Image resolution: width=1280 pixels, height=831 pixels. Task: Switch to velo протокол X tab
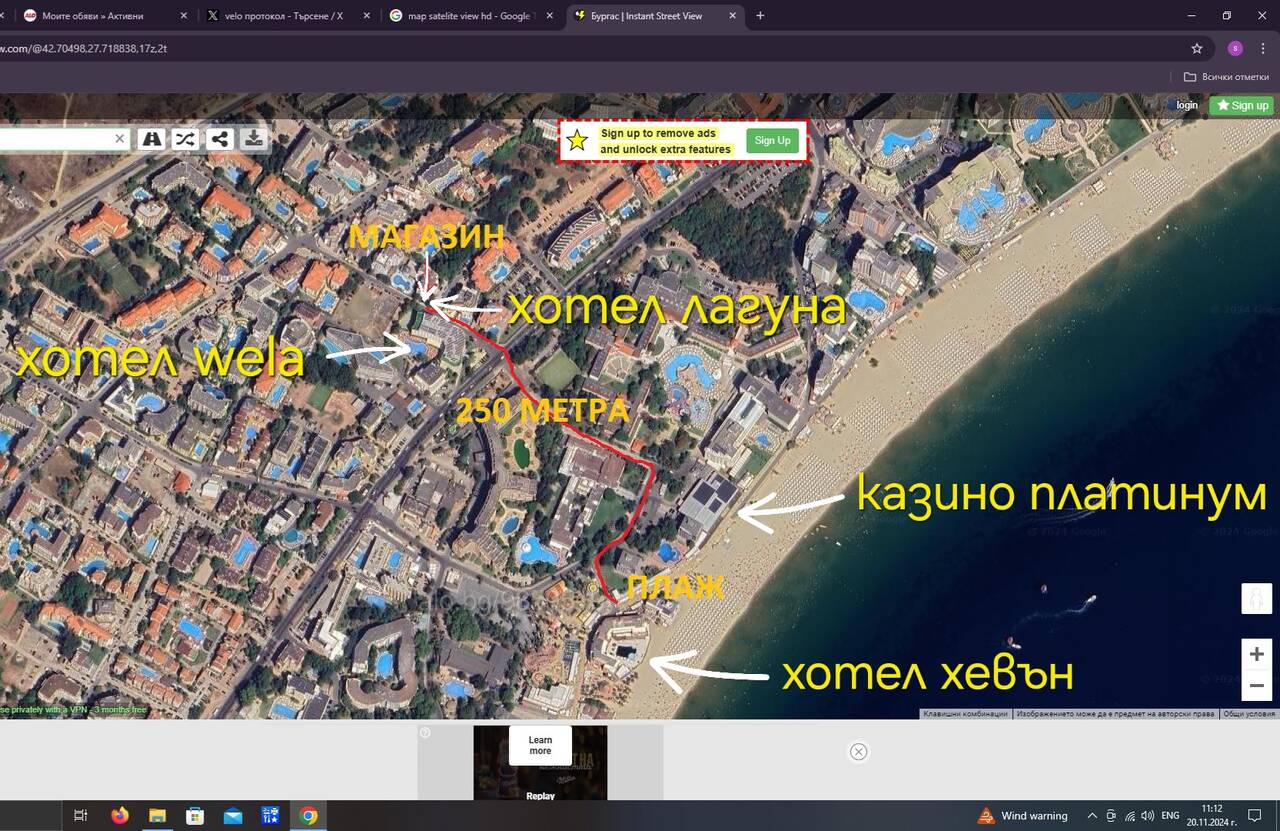284,16
